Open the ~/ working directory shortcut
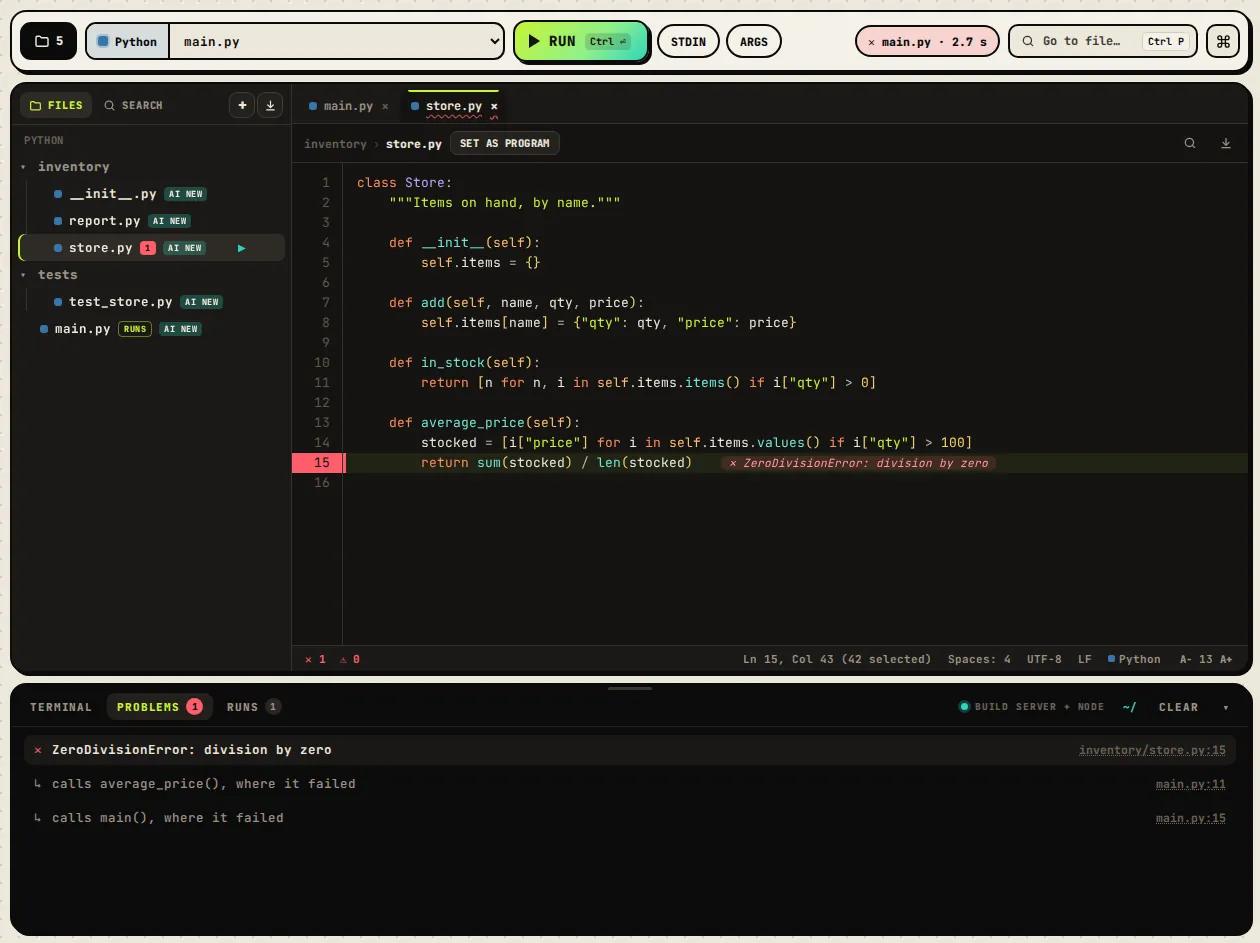This screenshot has height=943, width=1260. [x=1129, y=707]
